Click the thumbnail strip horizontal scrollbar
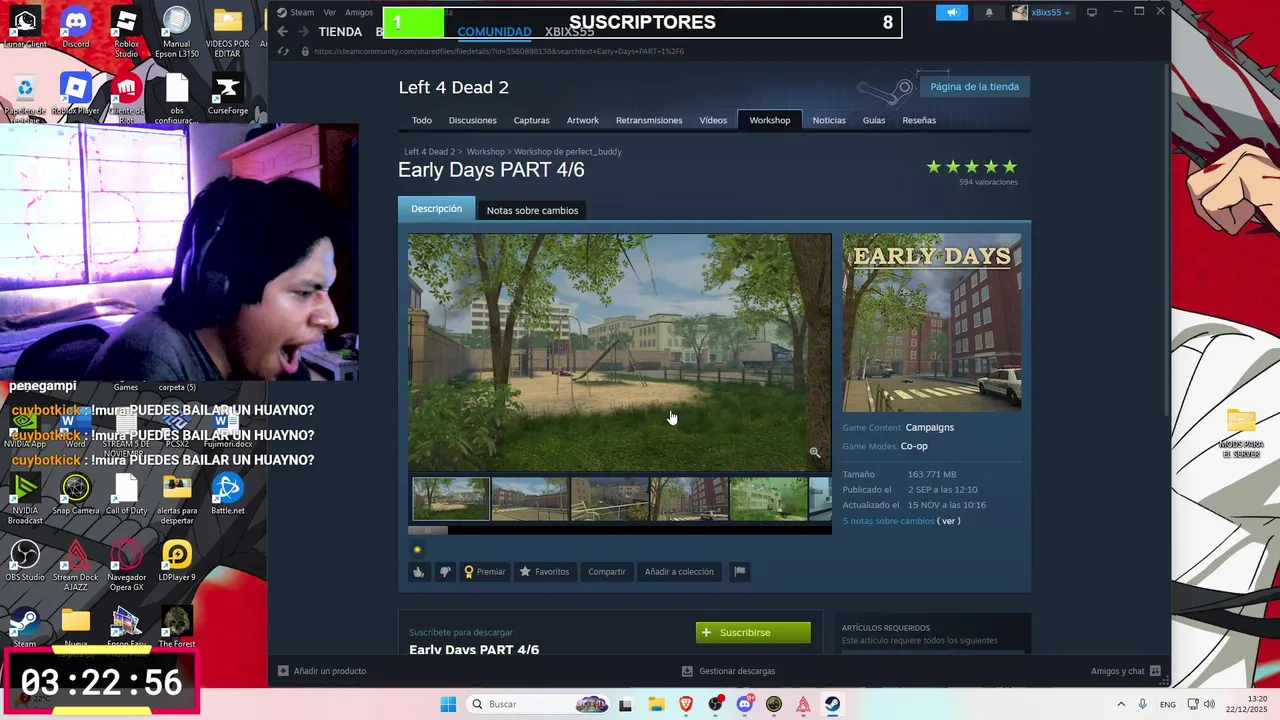The image size is (1280, 720). click(x=619, y=529)
